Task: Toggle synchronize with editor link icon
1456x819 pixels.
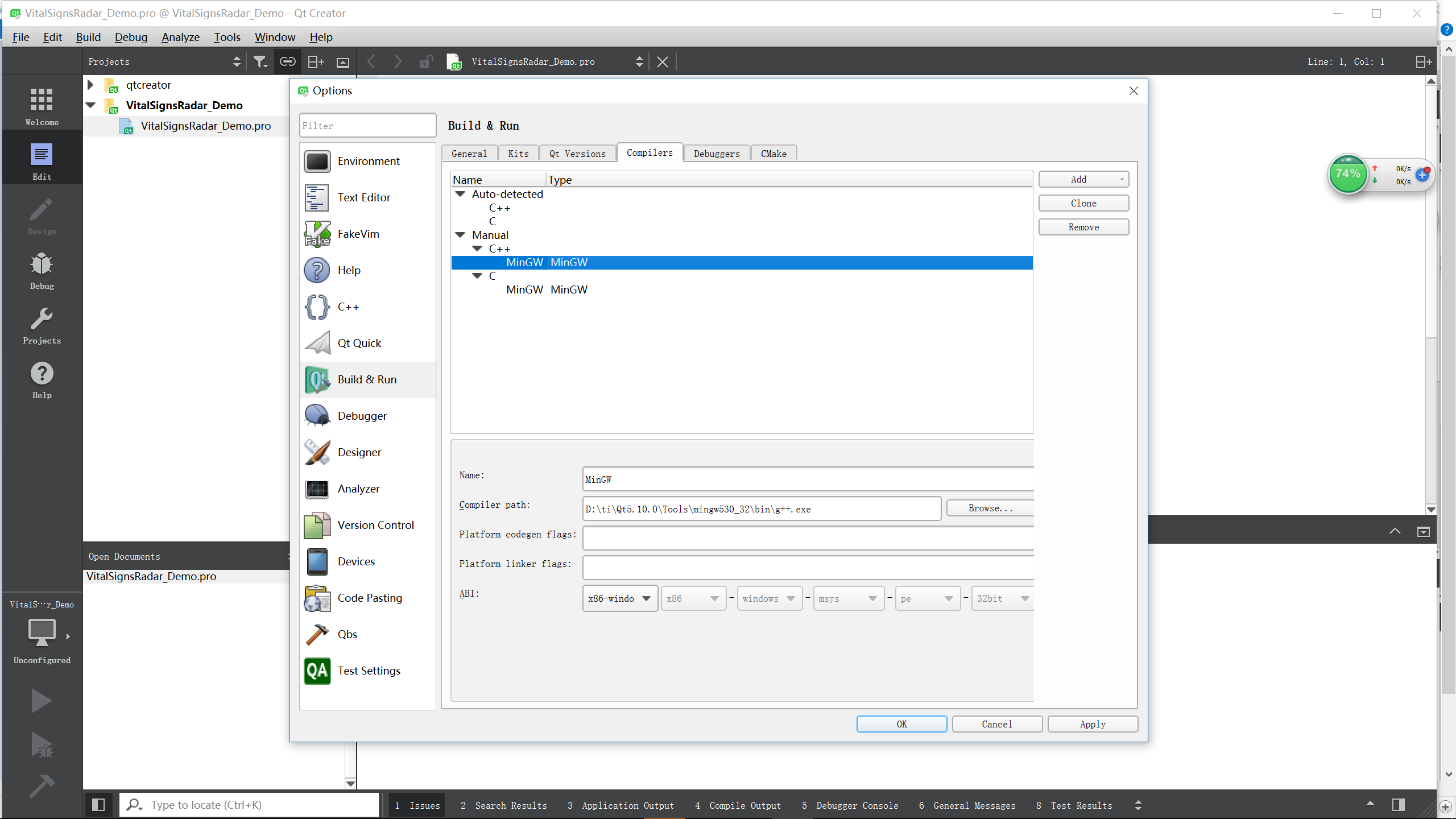Action: 288,61
